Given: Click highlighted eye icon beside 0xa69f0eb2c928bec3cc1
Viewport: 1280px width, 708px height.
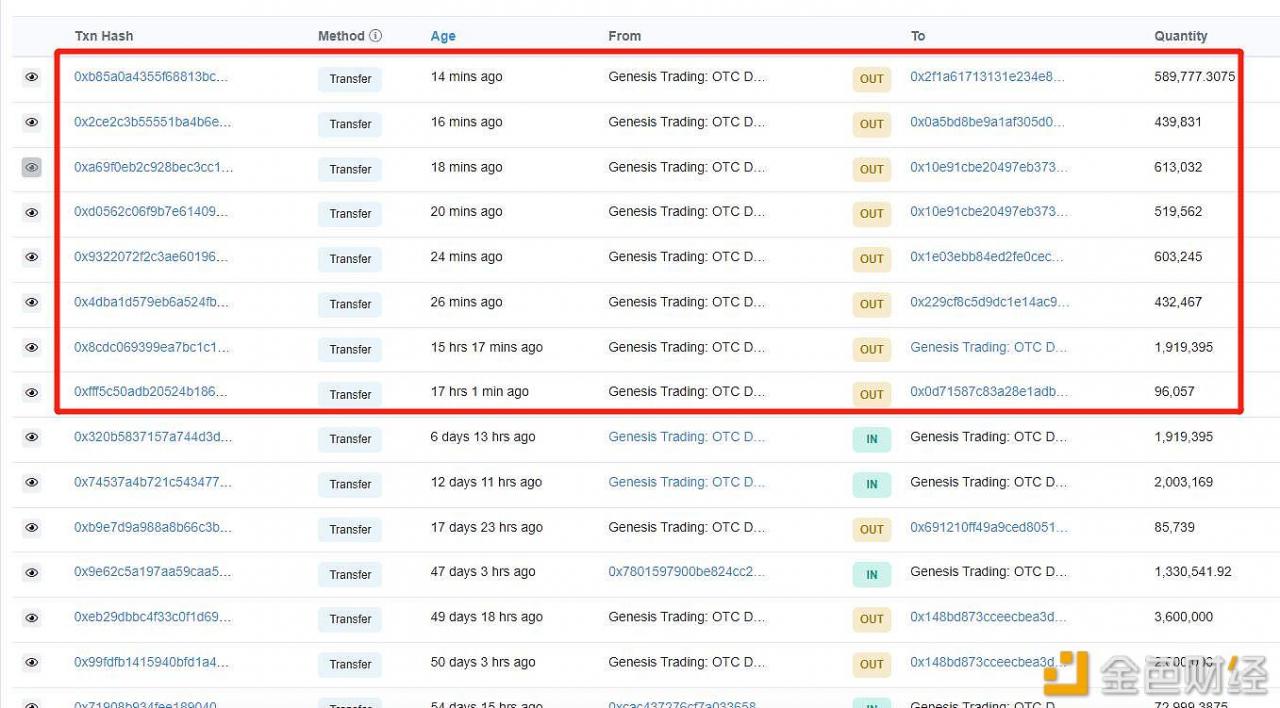Looking at the screenshot, I should (x=32, y=168).
